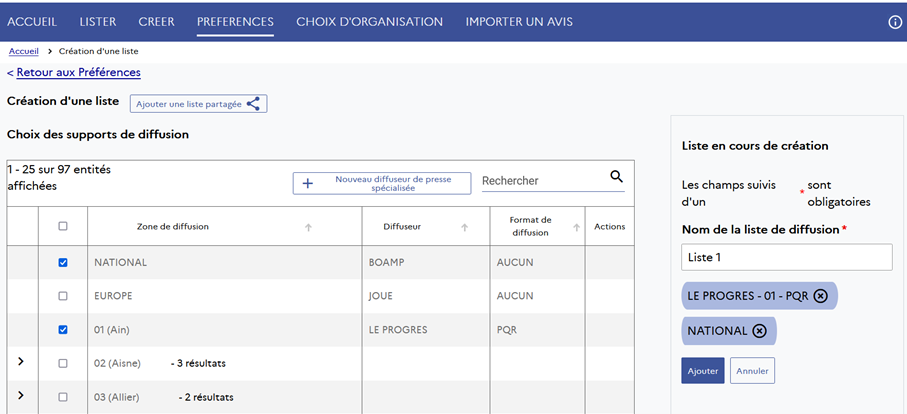The height and width of the screenshot is (414, 907).
Task: Check the 03 (Allier) row checkbox
Action: [x=63, y=397]
